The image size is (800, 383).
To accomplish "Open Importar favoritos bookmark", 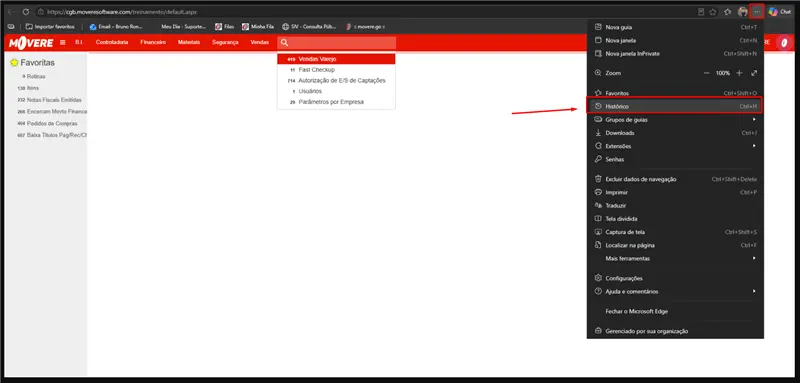I will tap(50, 27).
